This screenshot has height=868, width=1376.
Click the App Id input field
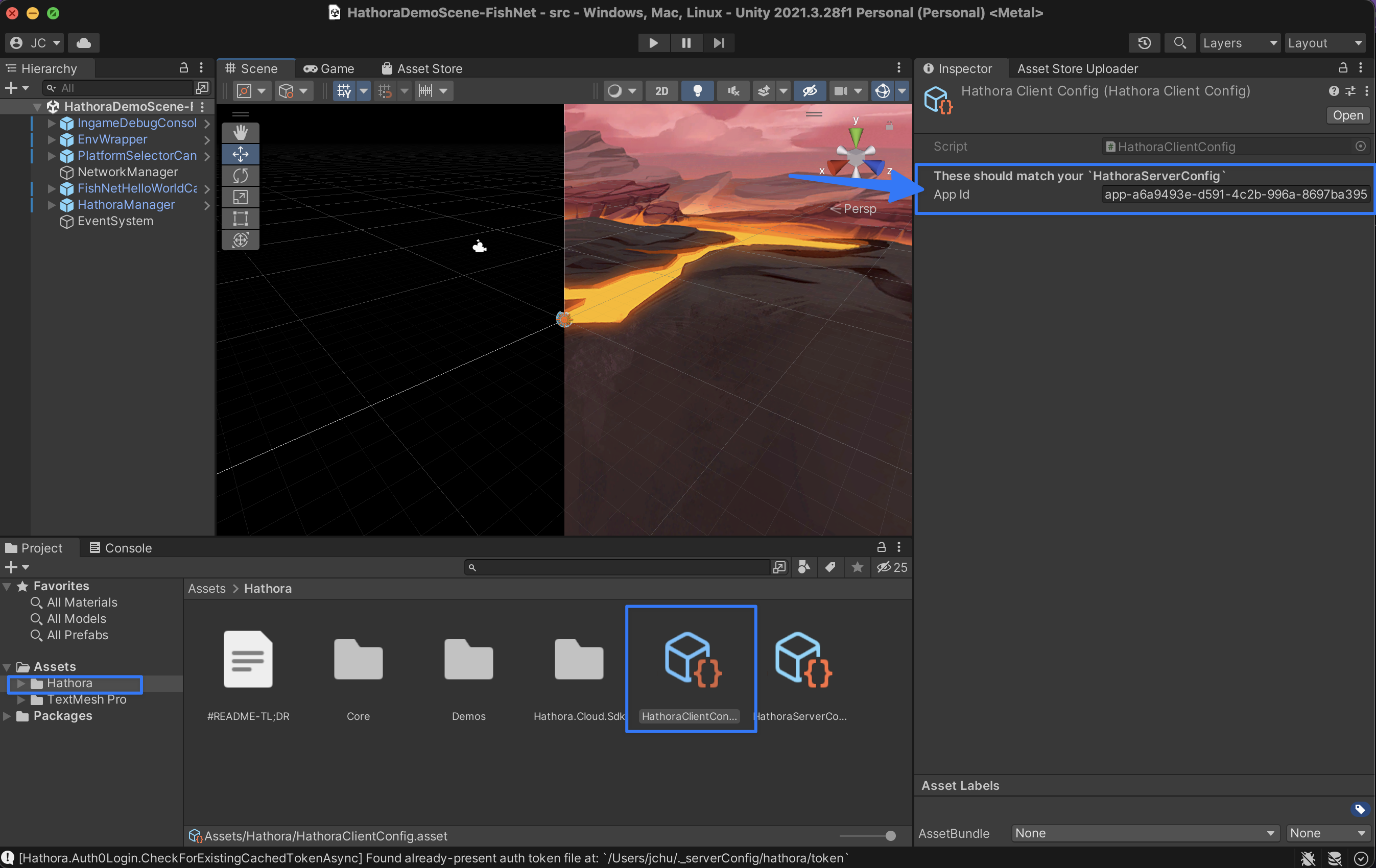[1235, 195]
